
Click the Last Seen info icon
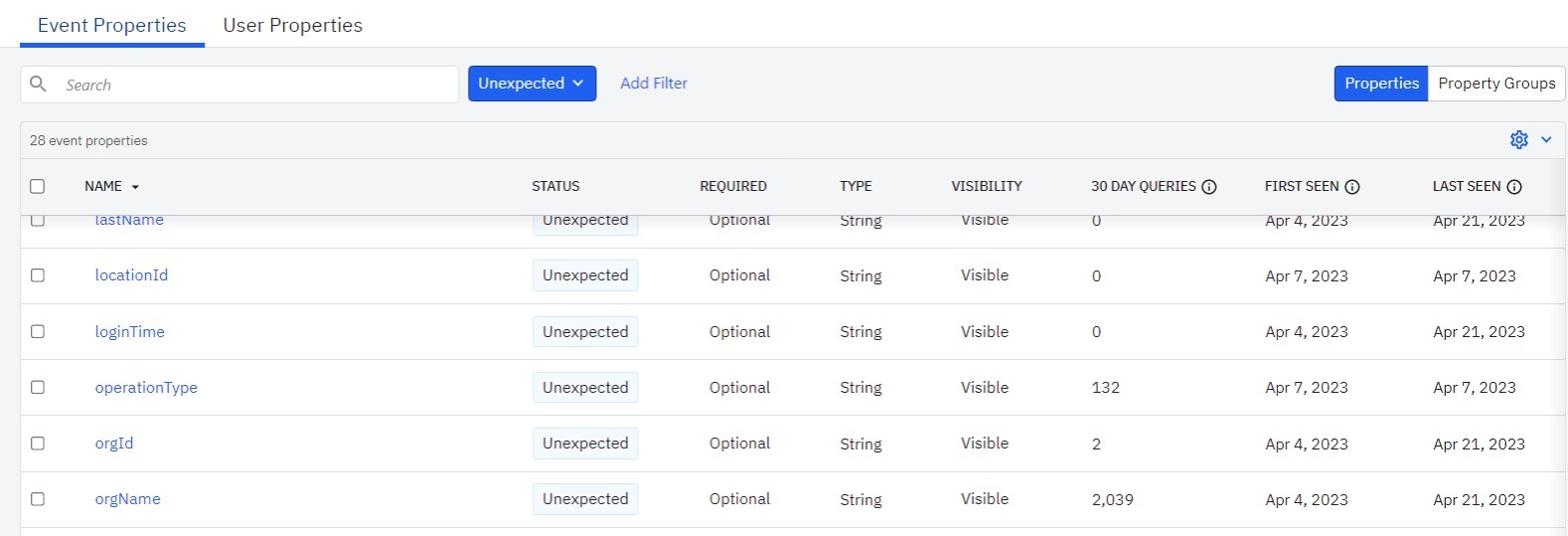pyautogui.click(x=1514, y=187)
